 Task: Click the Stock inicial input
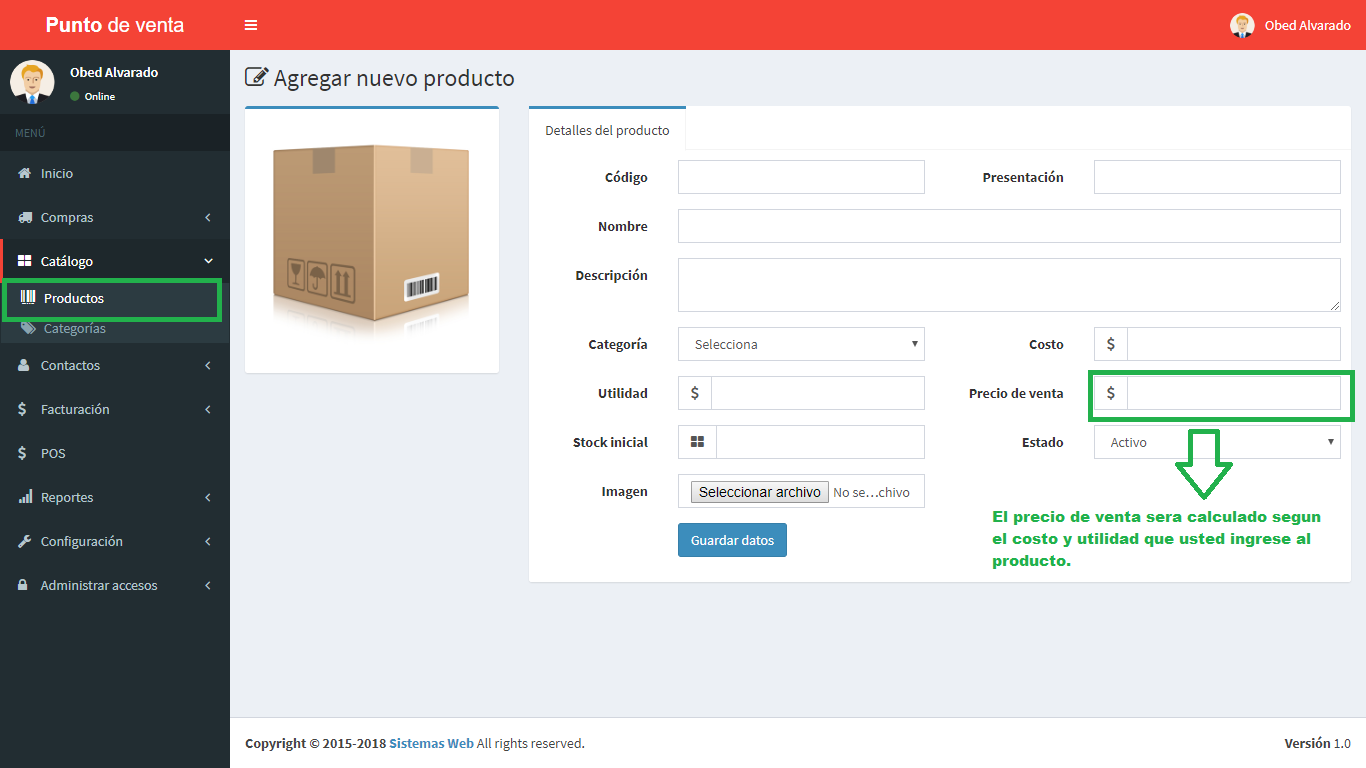click(820, 442)
